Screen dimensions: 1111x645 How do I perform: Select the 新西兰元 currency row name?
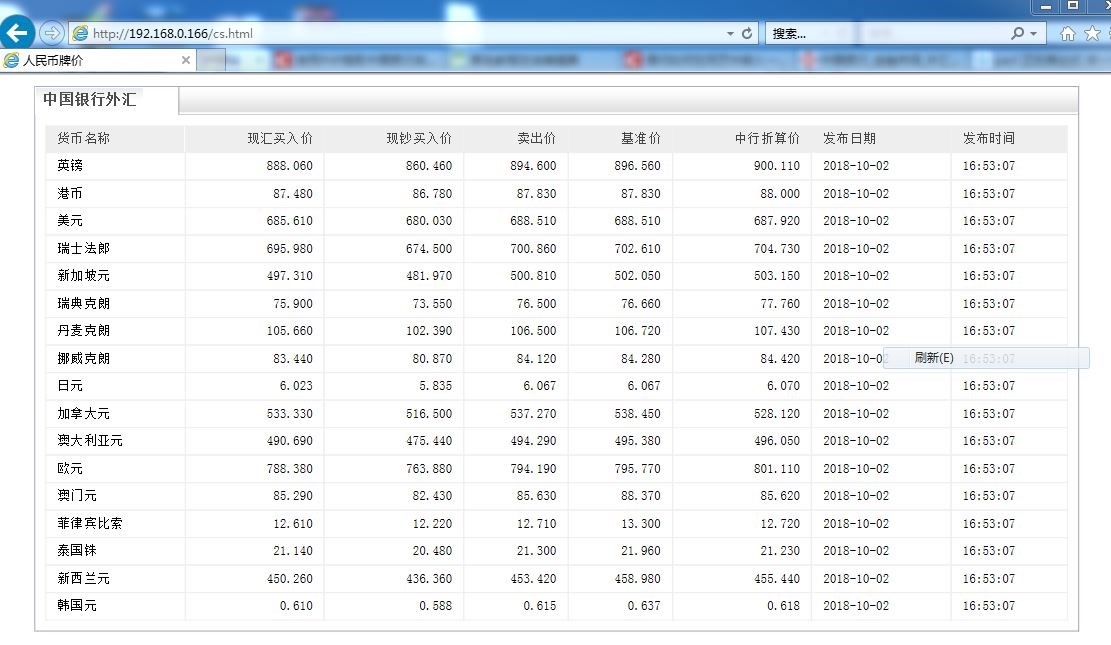(x=84, y=578)
